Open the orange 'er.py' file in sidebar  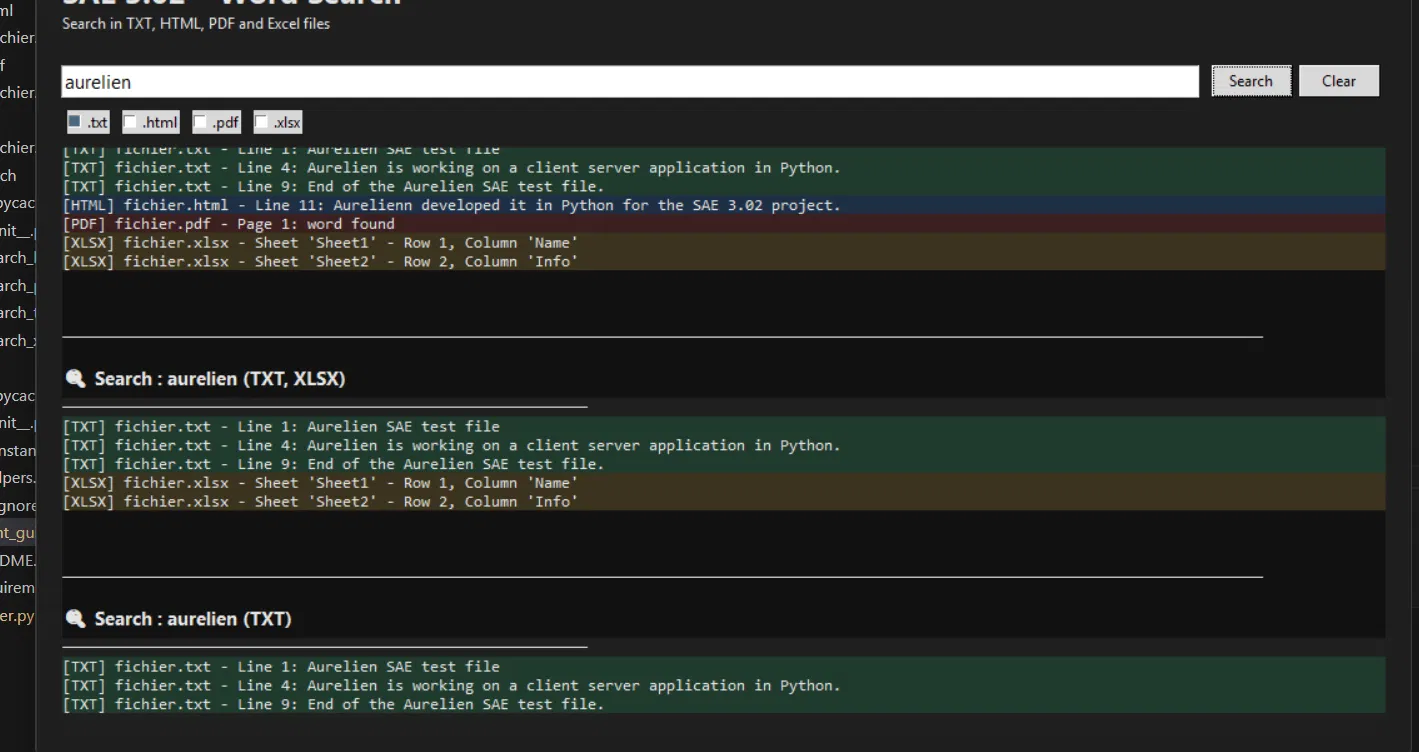(17, 616)
